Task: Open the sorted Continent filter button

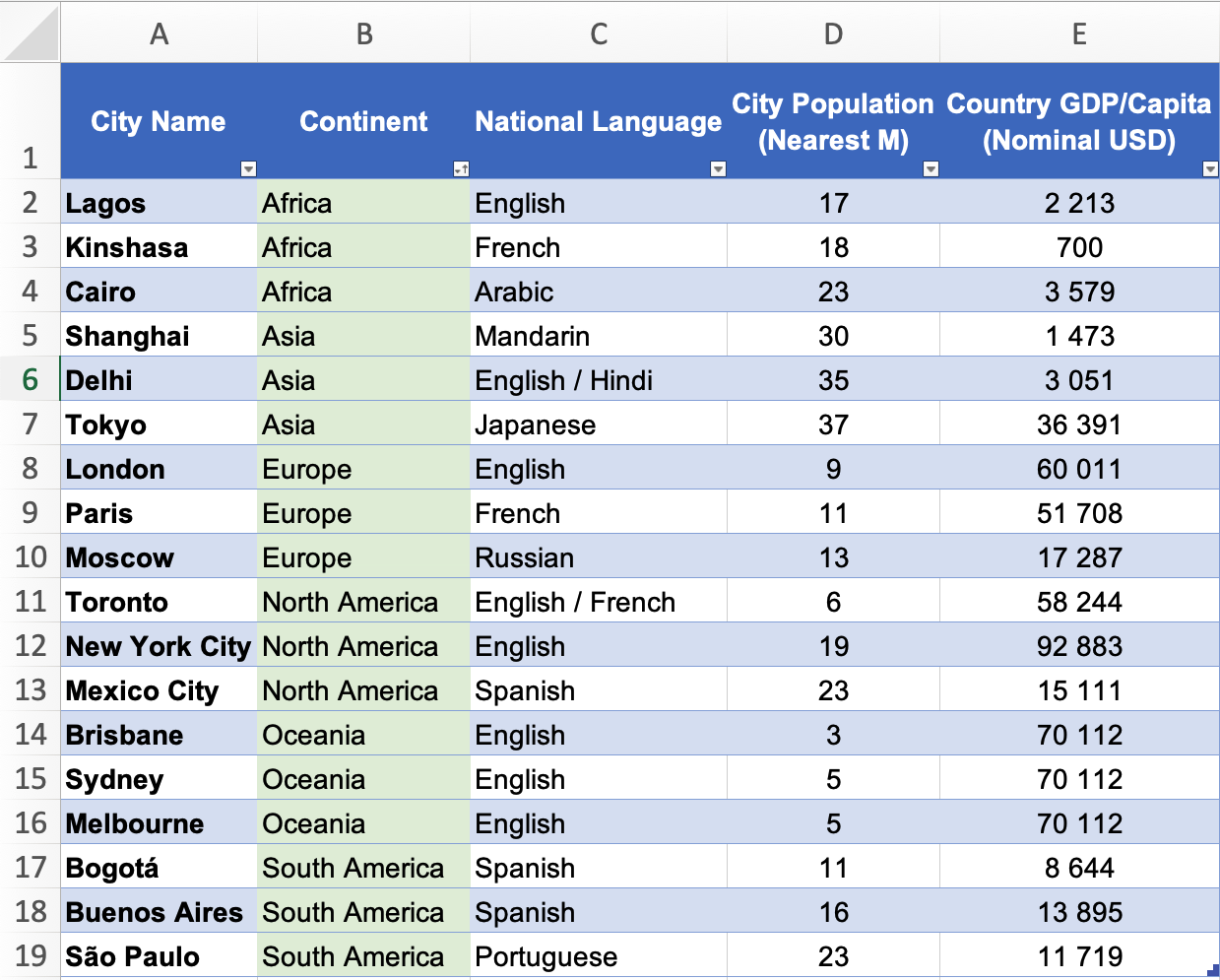Action: [461, 169]
